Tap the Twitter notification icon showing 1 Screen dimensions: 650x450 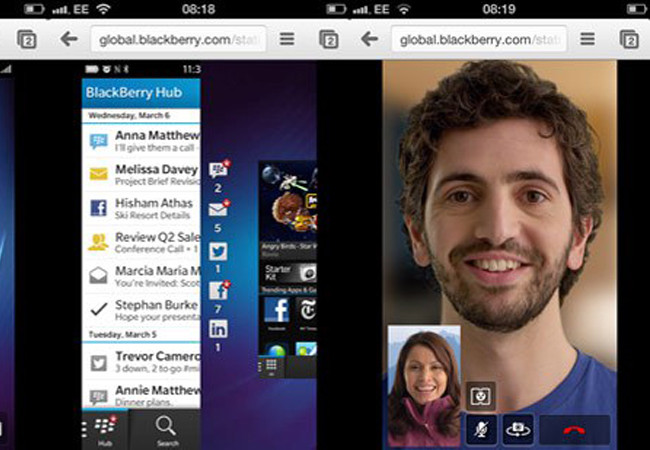pyautogui.click(x=218, y=251)
